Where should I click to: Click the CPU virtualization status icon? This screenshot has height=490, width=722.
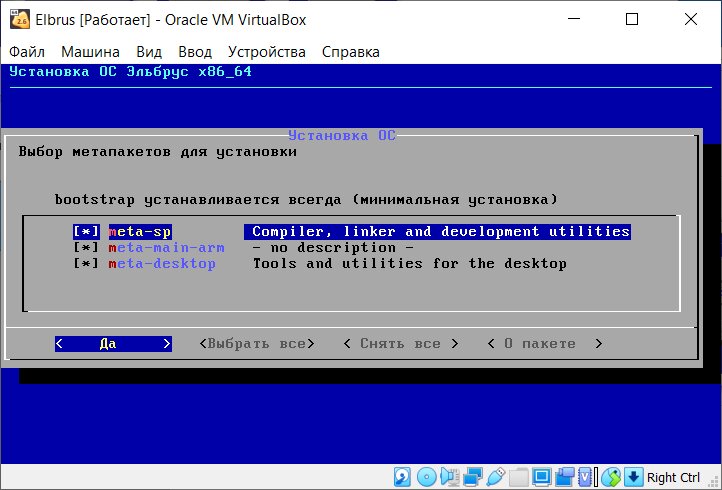pyautogui.click(x=585, y=477)
